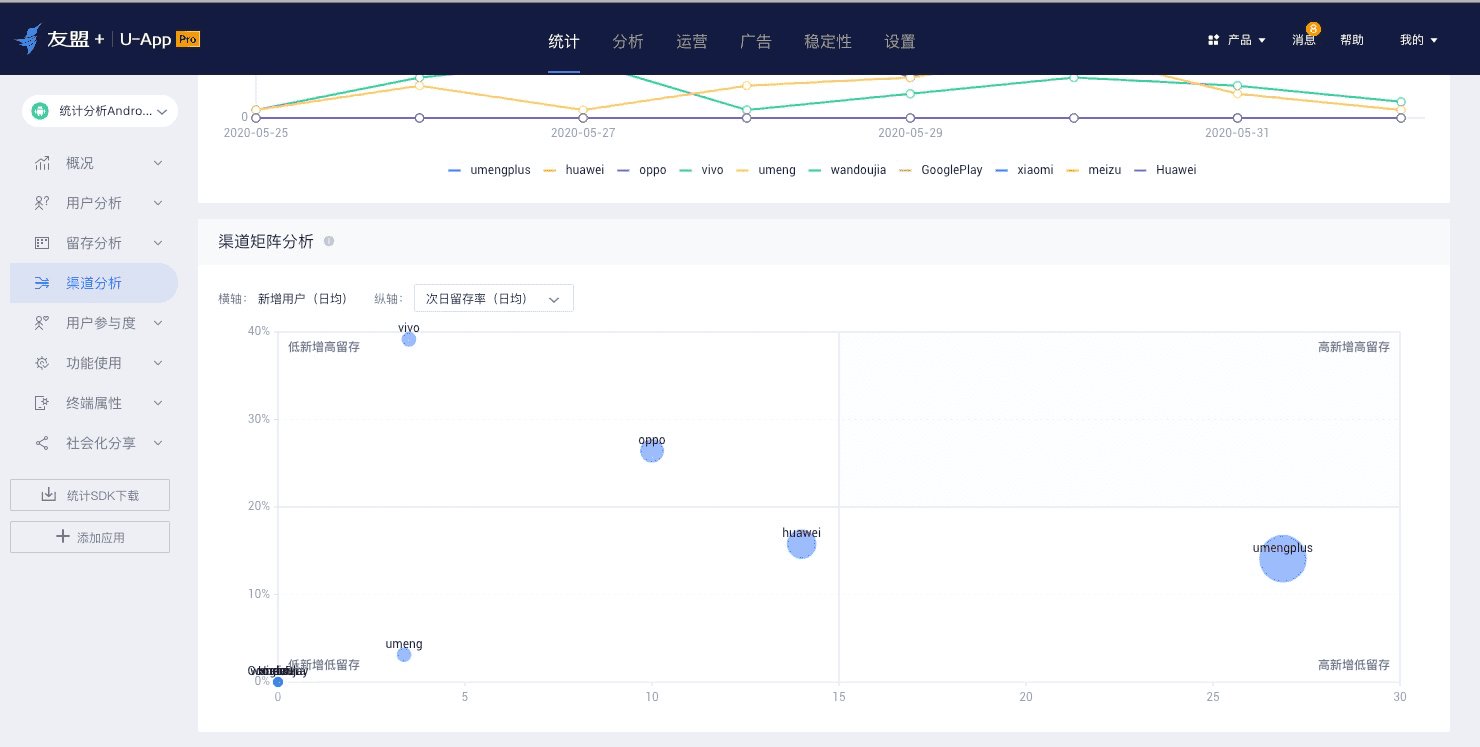Expand the 用户参与度 sidebar section
Screen dimensions: 1480x747
[x=157, y=323]
